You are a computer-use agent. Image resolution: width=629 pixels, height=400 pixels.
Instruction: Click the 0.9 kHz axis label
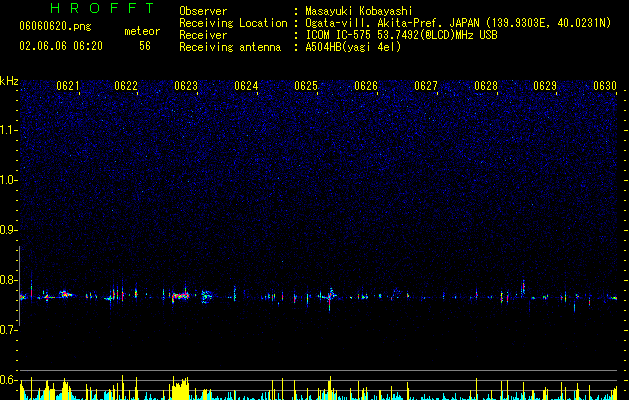click(9, 230)
